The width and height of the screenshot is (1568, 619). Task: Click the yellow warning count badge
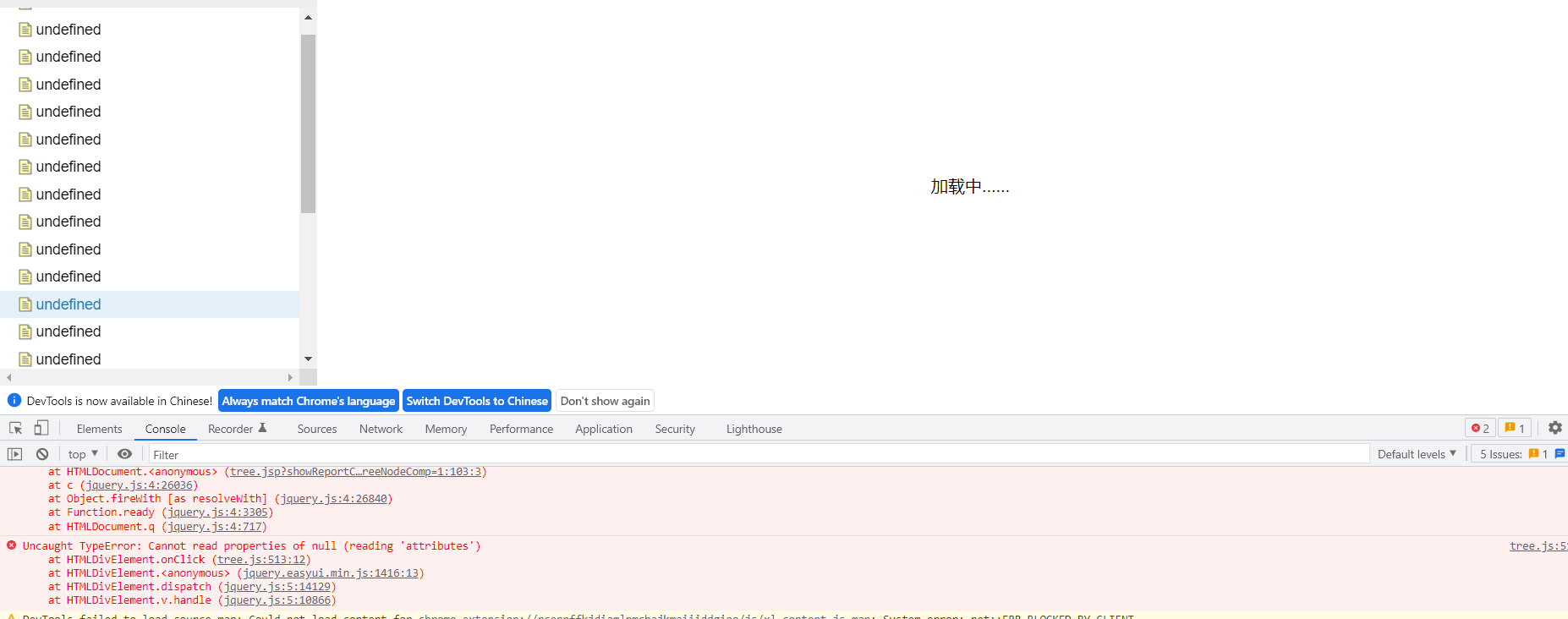pos(1515,429)
